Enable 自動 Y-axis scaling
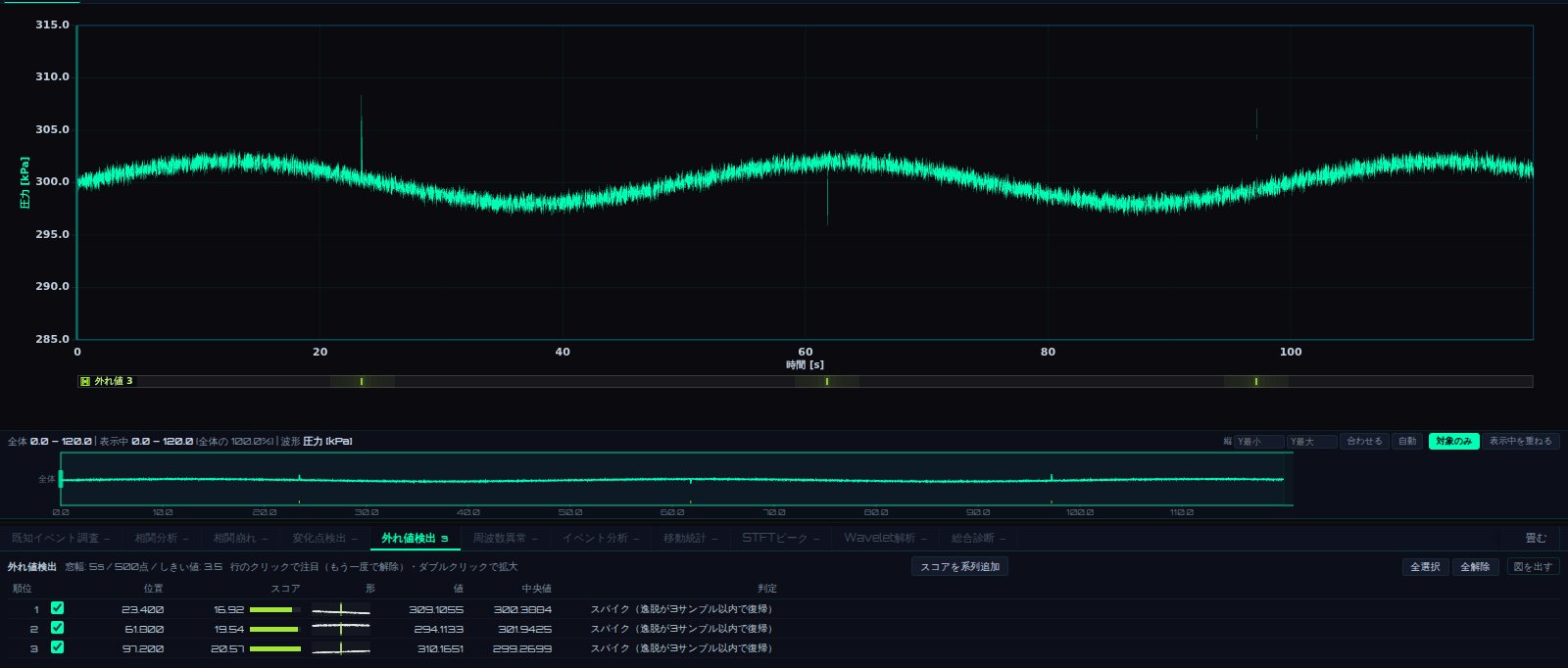This screenshot has height=668, width=1568. [x=1407, y=442]
